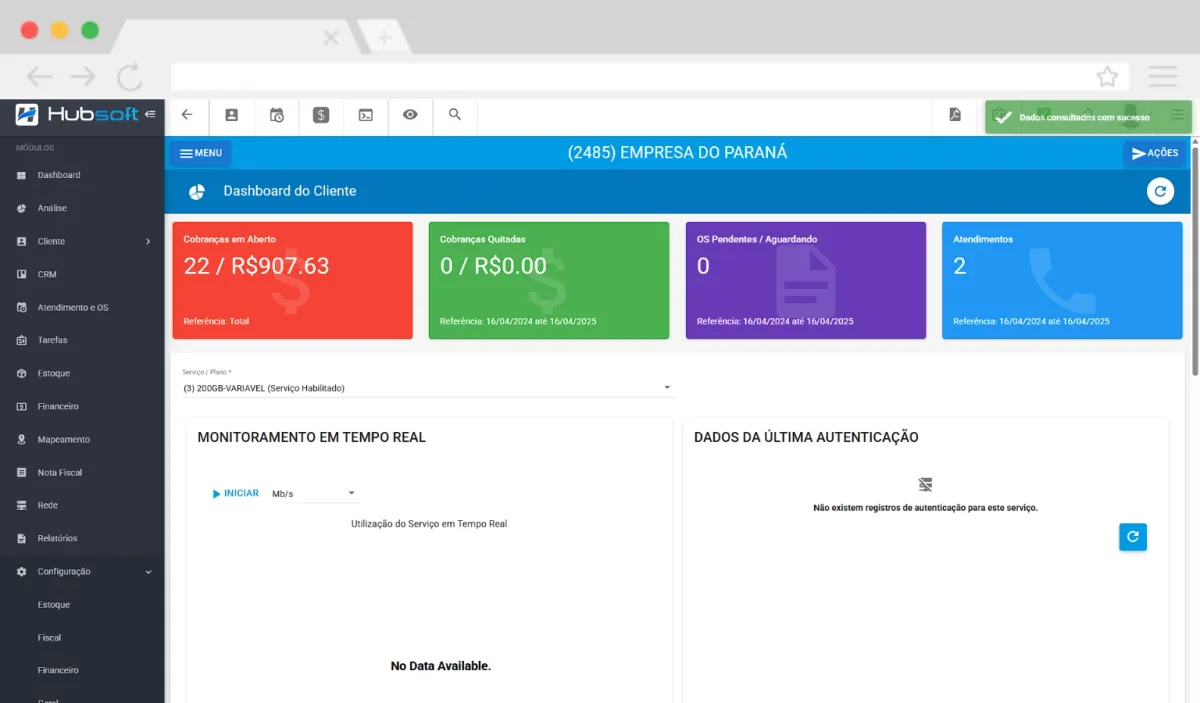Click the 'No Data Available.' text
The image size is (1200, 703).
(x=441, y=666)
